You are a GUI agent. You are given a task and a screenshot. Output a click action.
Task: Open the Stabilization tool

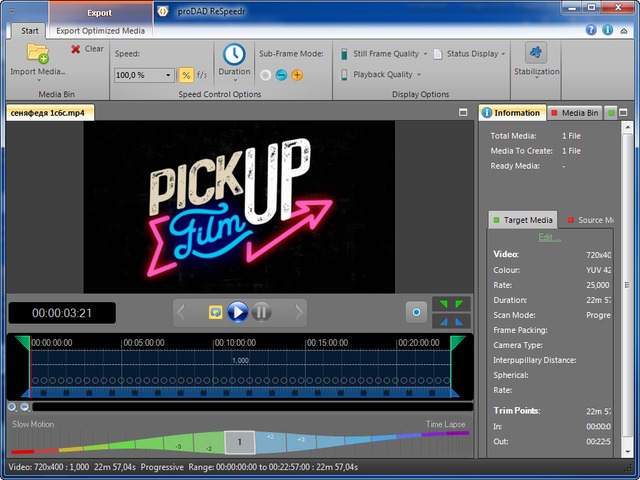click(536, 52)
